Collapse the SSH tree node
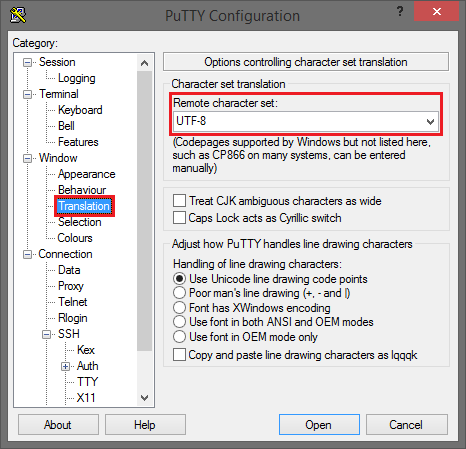 46,334
